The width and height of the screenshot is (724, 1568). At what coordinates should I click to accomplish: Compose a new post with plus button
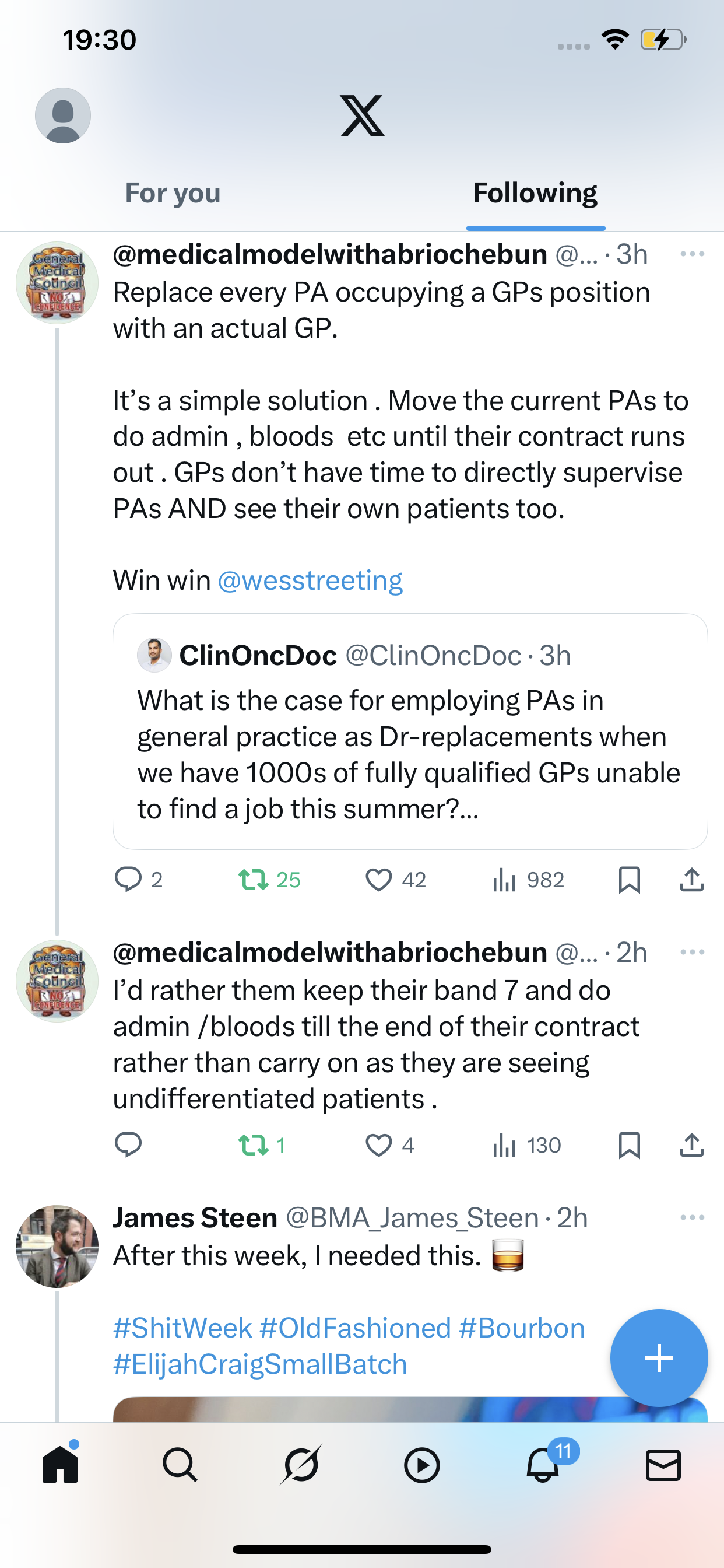click(x=659, y=1358)
